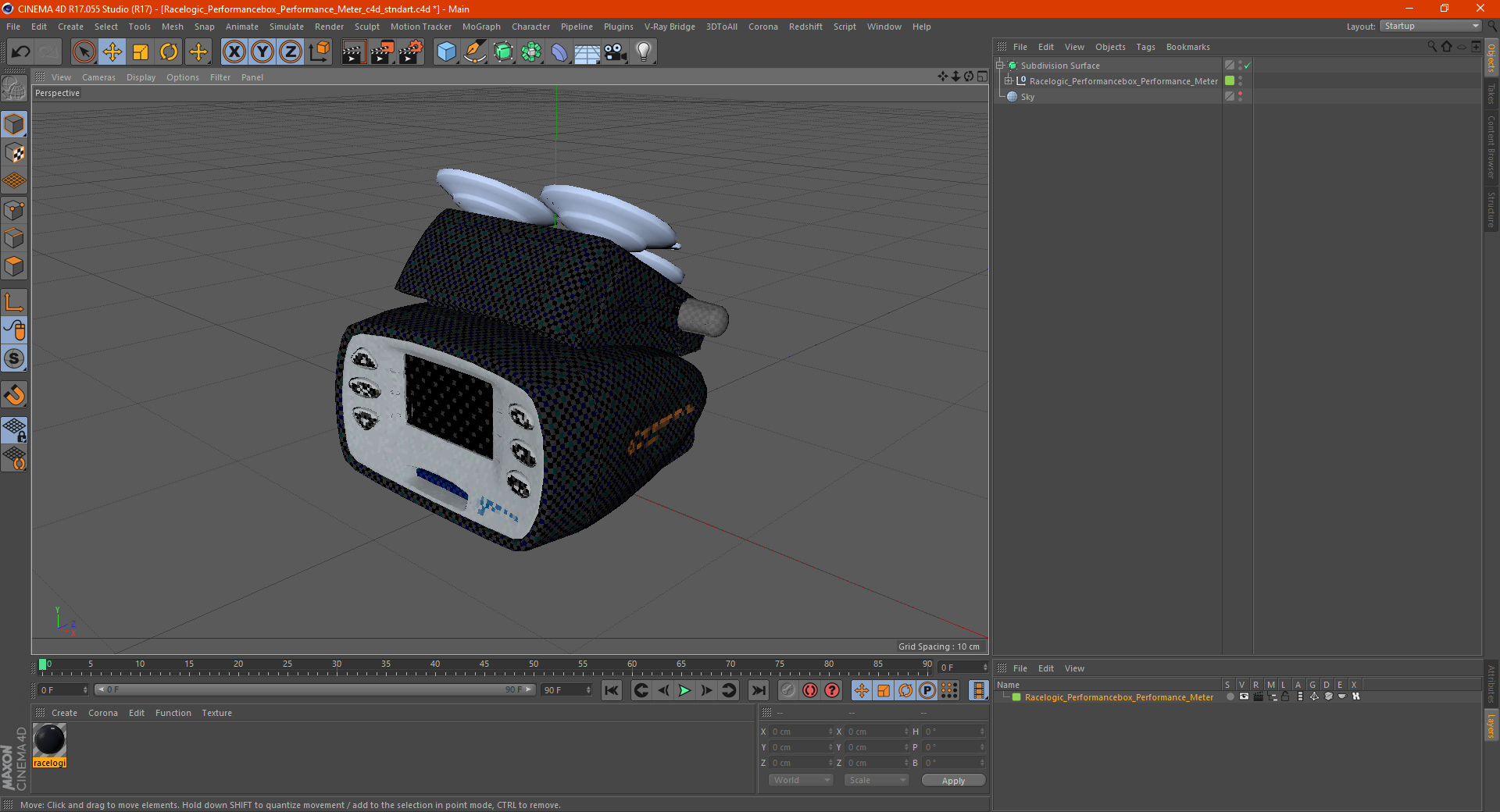1500x812 pixels.
Task: Render to Picture Viewer
Action: click(382, 52)
